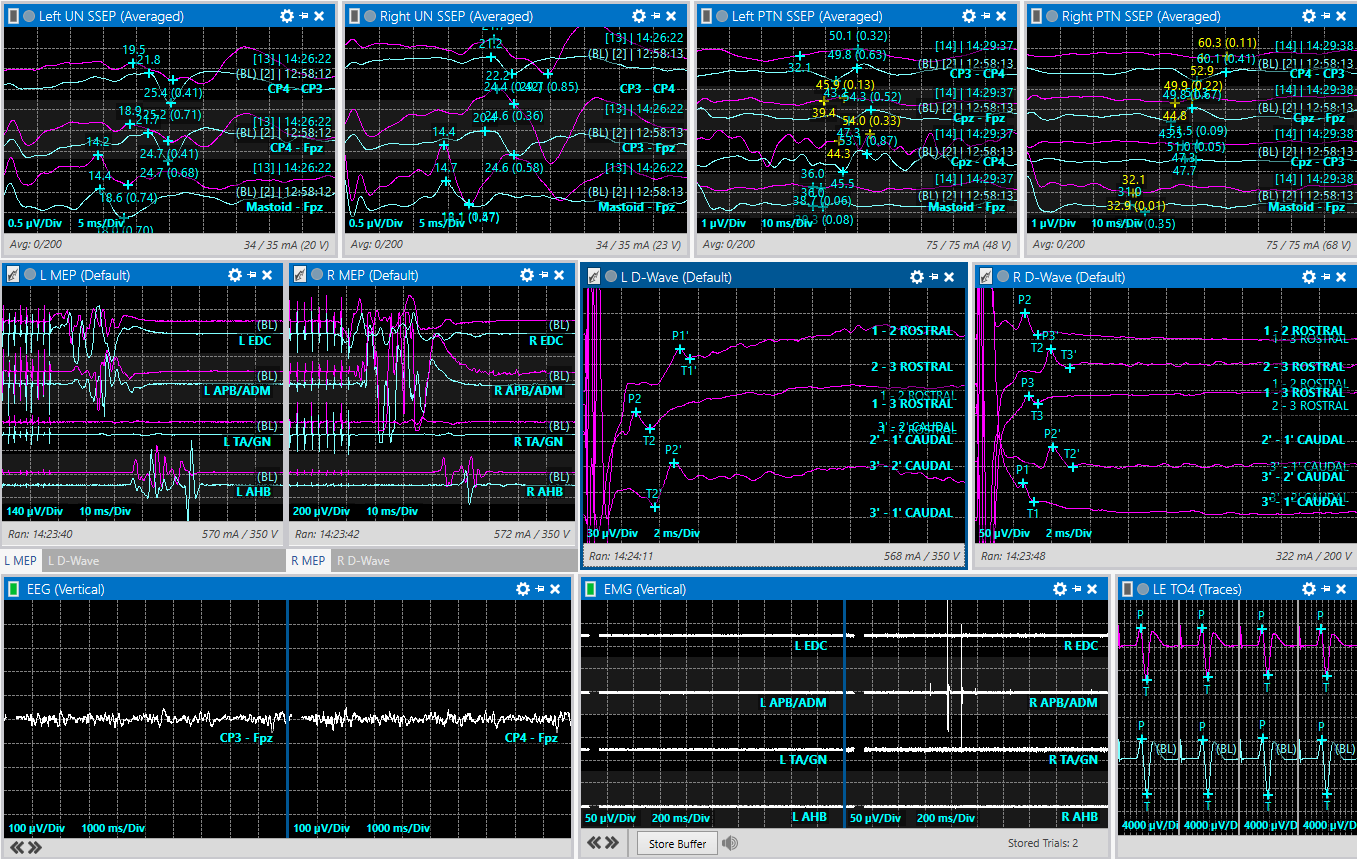This screenshot has height=859, width=1357.
Task: Open settings gear of R MEP panel
Action: click(x=527, y=275)
